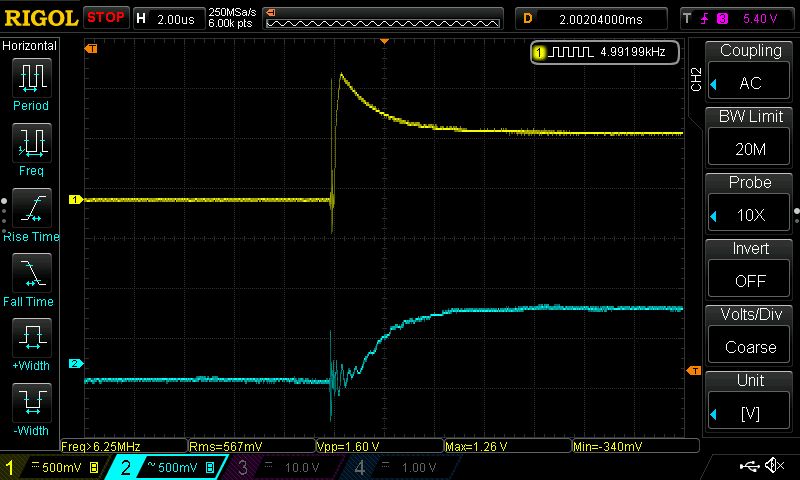Select channel 1 500mV status tab

(51, 467)
